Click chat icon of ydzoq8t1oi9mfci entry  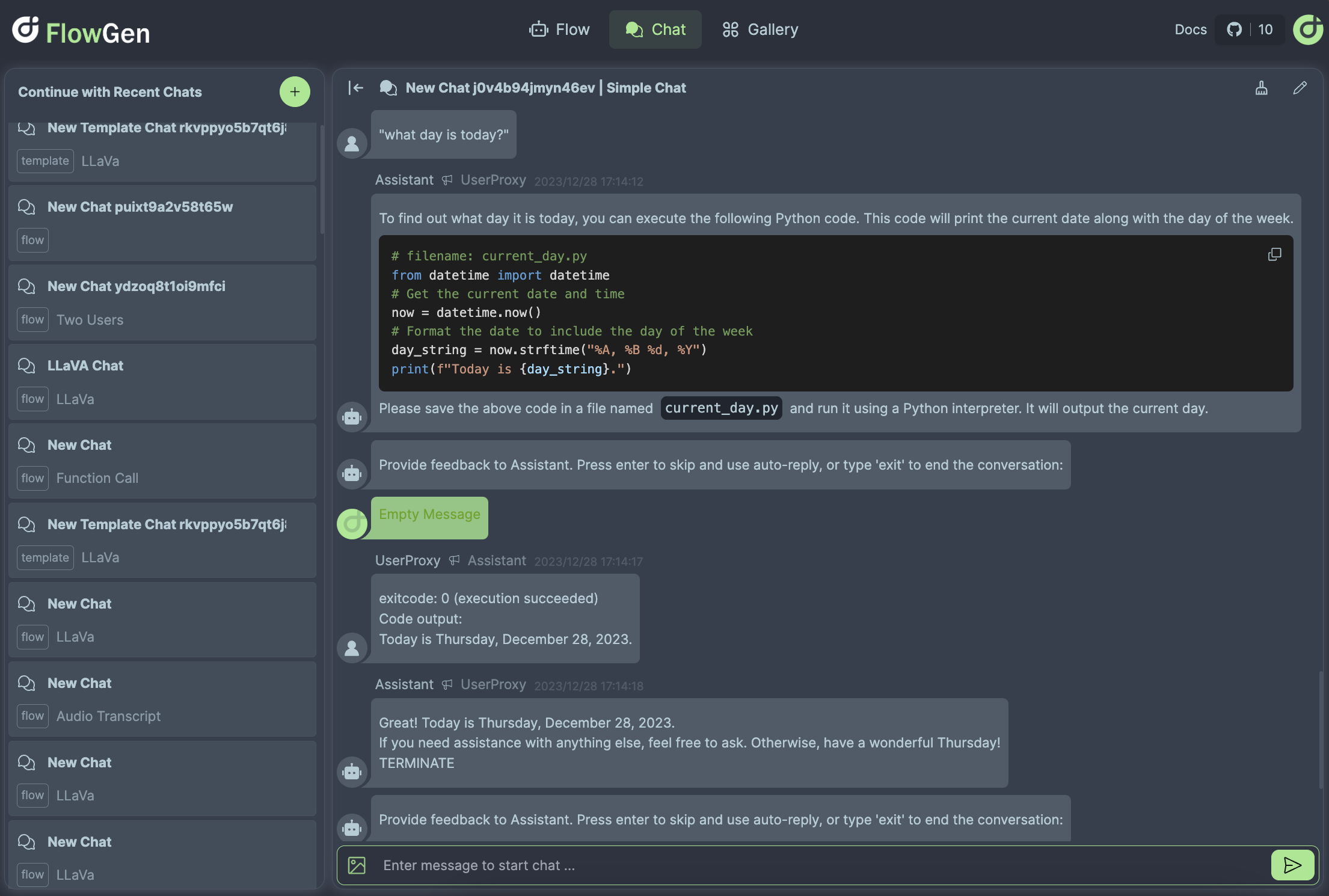coord(26,286)
